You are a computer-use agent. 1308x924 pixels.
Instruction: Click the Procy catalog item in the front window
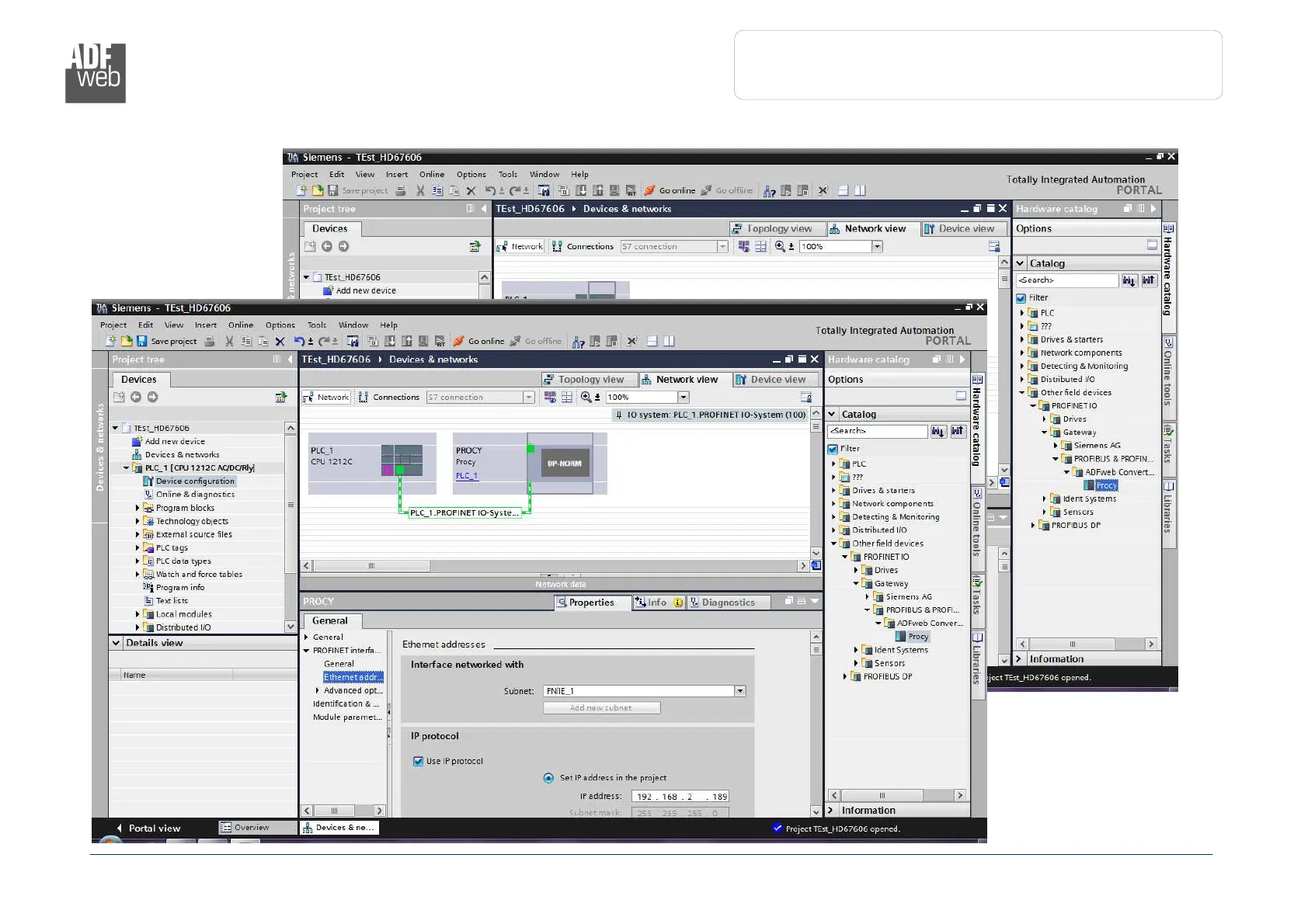pos(917,637)
